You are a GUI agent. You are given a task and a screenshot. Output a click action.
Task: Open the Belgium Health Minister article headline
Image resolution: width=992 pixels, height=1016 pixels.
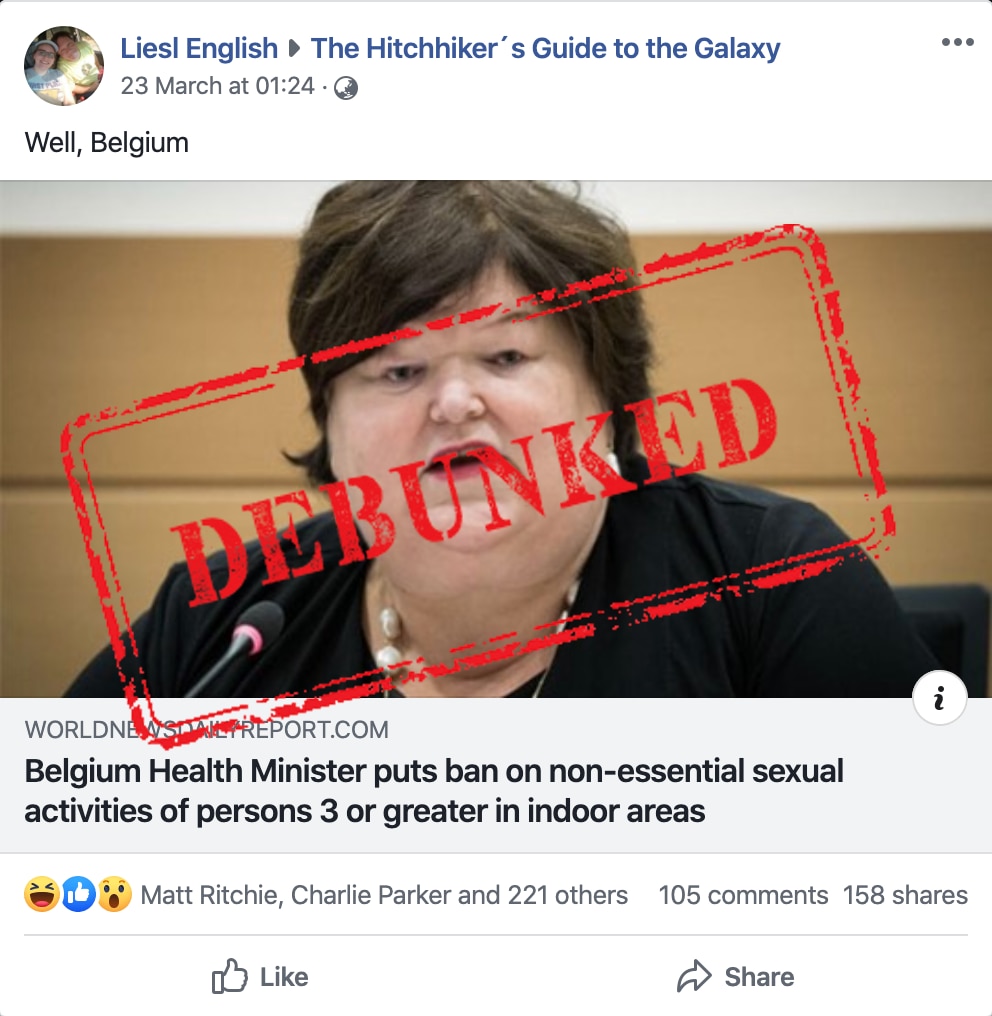434,791
